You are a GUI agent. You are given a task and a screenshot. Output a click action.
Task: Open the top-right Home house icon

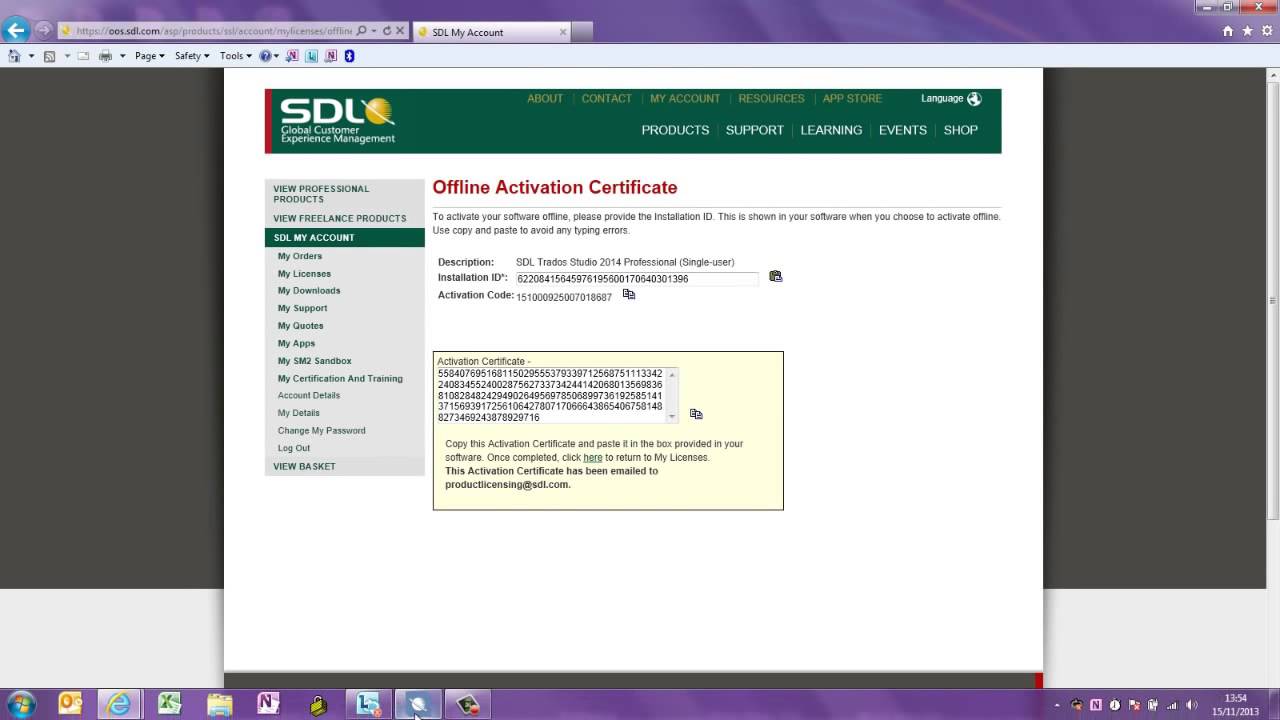click(1228, 31)
